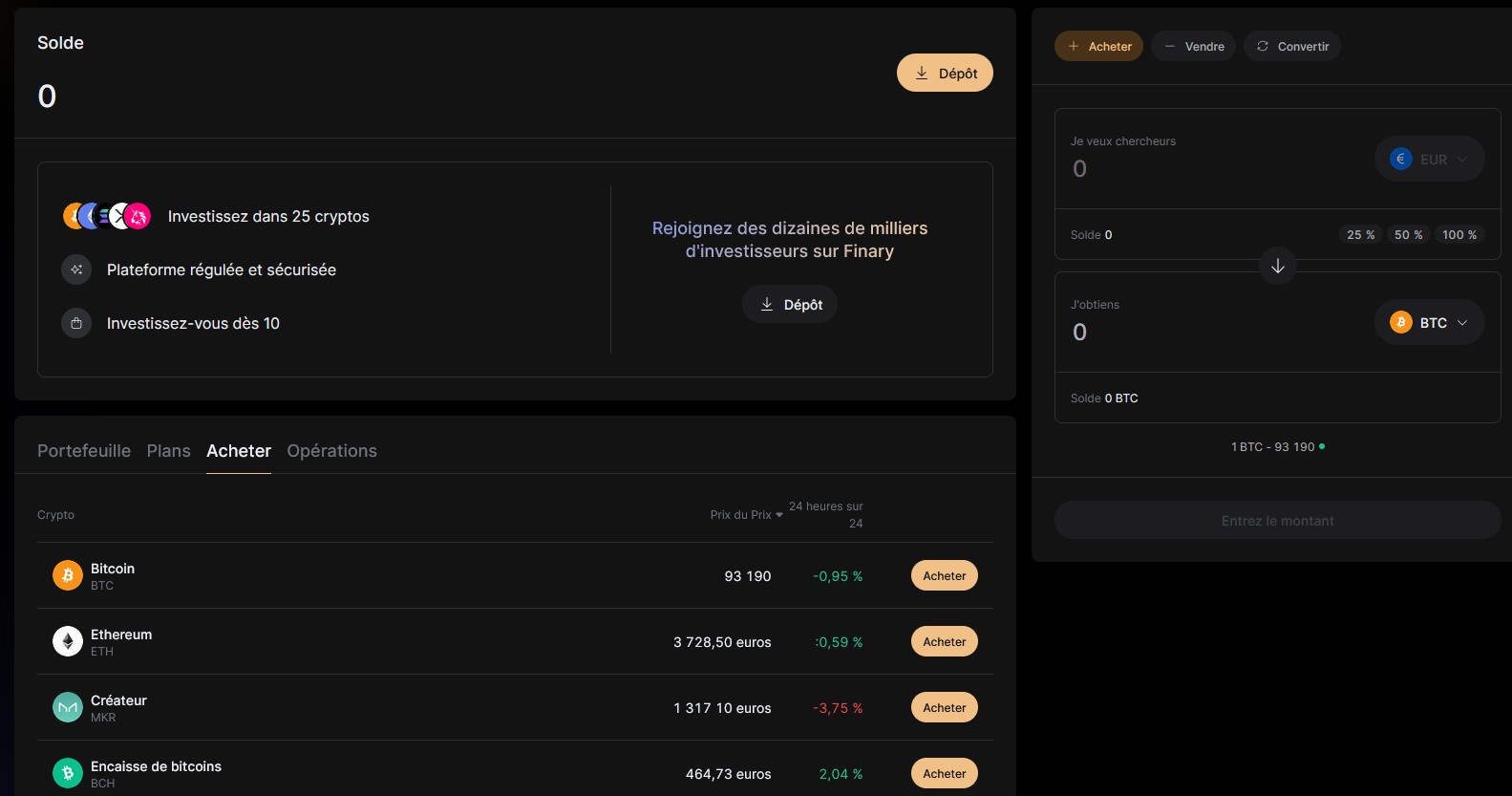Click Acheter in the Créateur row
The width and height of the screenshot is (1512, 796).
(x=945, y=707)
